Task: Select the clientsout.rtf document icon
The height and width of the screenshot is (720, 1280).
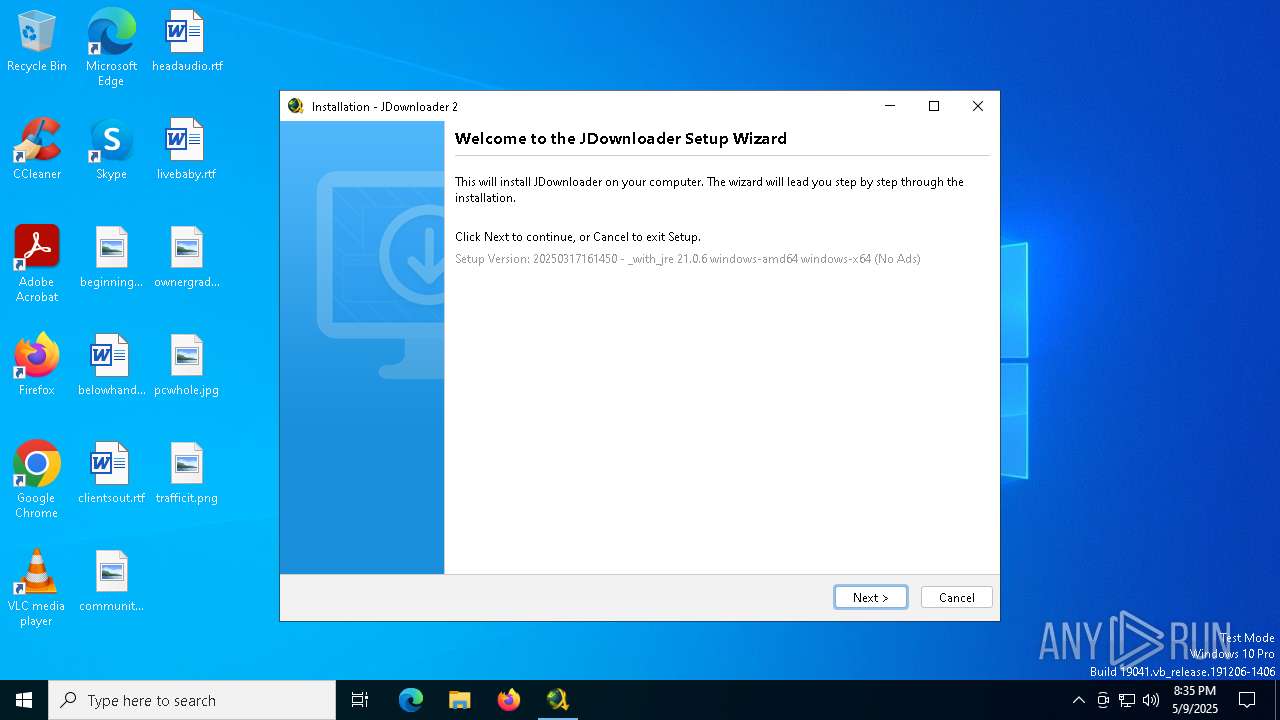Action: click(x=111, y=474)
